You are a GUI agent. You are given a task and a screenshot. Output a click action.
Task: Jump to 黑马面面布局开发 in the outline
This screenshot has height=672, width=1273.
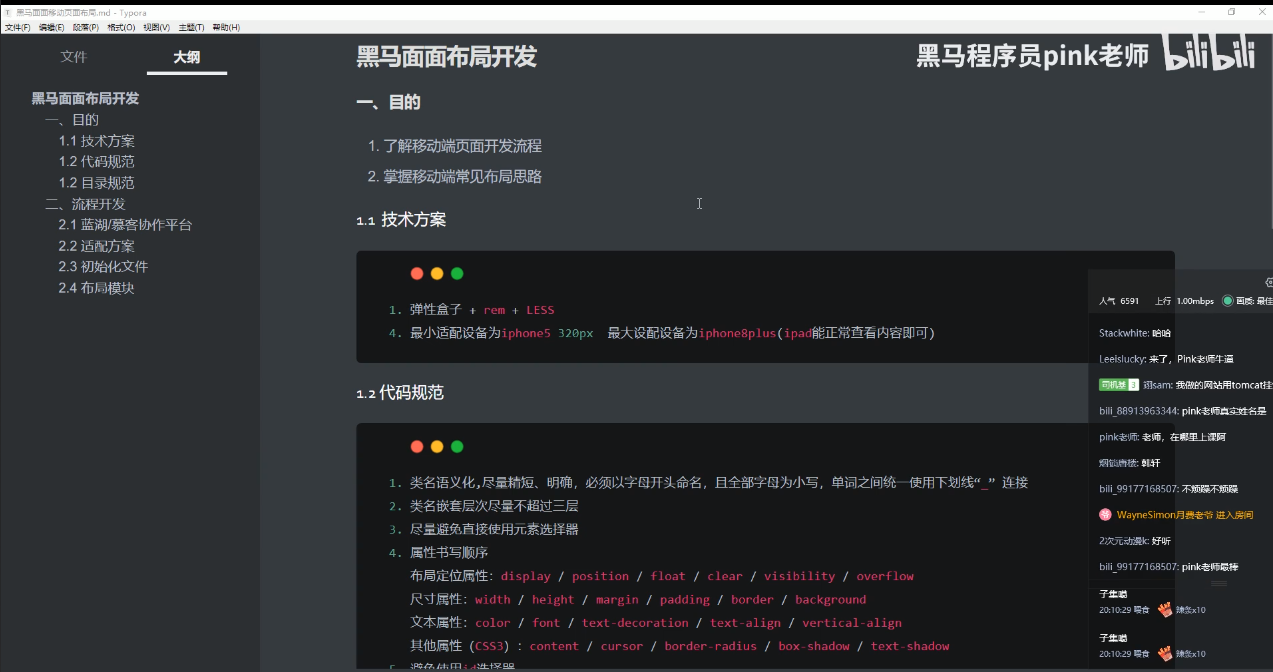pyautogui.click(x=85, y=98)
